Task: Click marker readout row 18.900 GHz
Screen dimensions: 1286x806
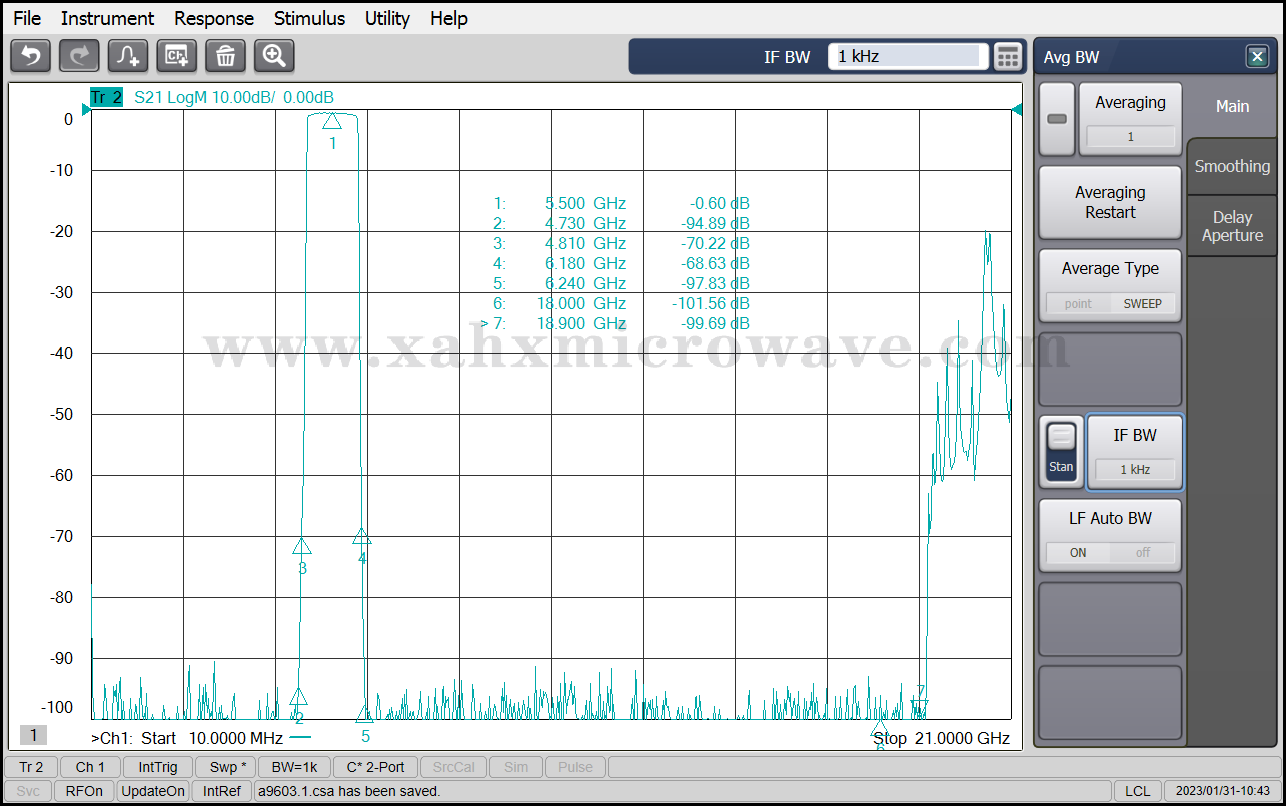Action: pos(615,323)
